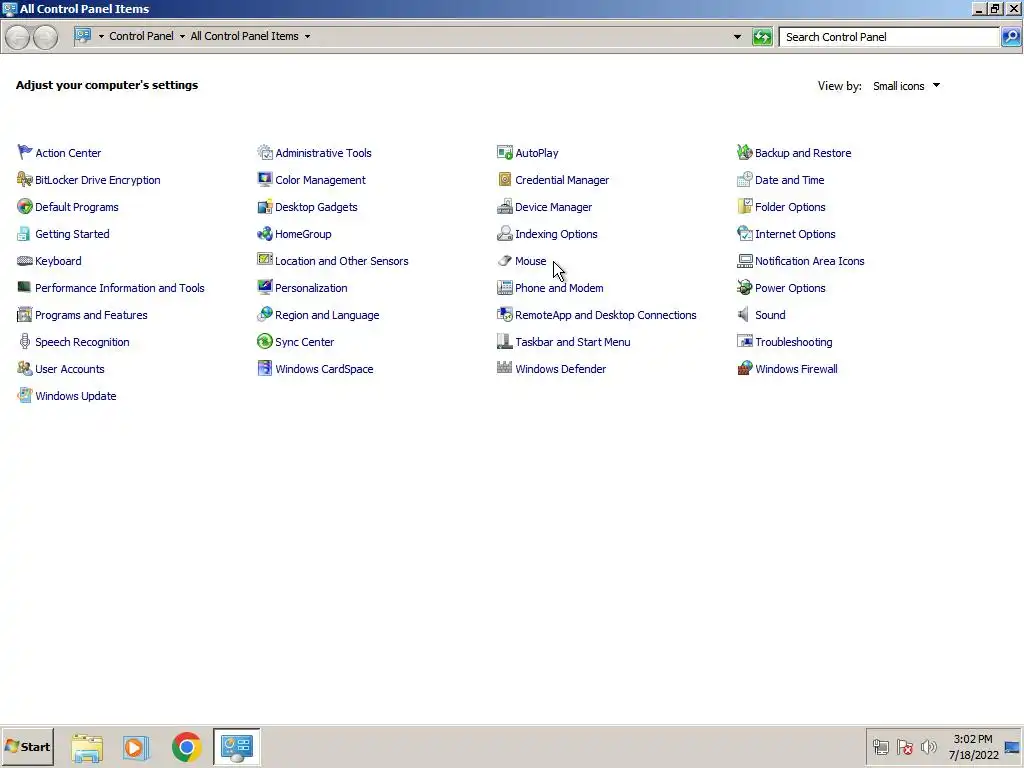The height and width of the screenshot is (768, 1024).
Task: Click the Power Options icon
Action: 744,287
